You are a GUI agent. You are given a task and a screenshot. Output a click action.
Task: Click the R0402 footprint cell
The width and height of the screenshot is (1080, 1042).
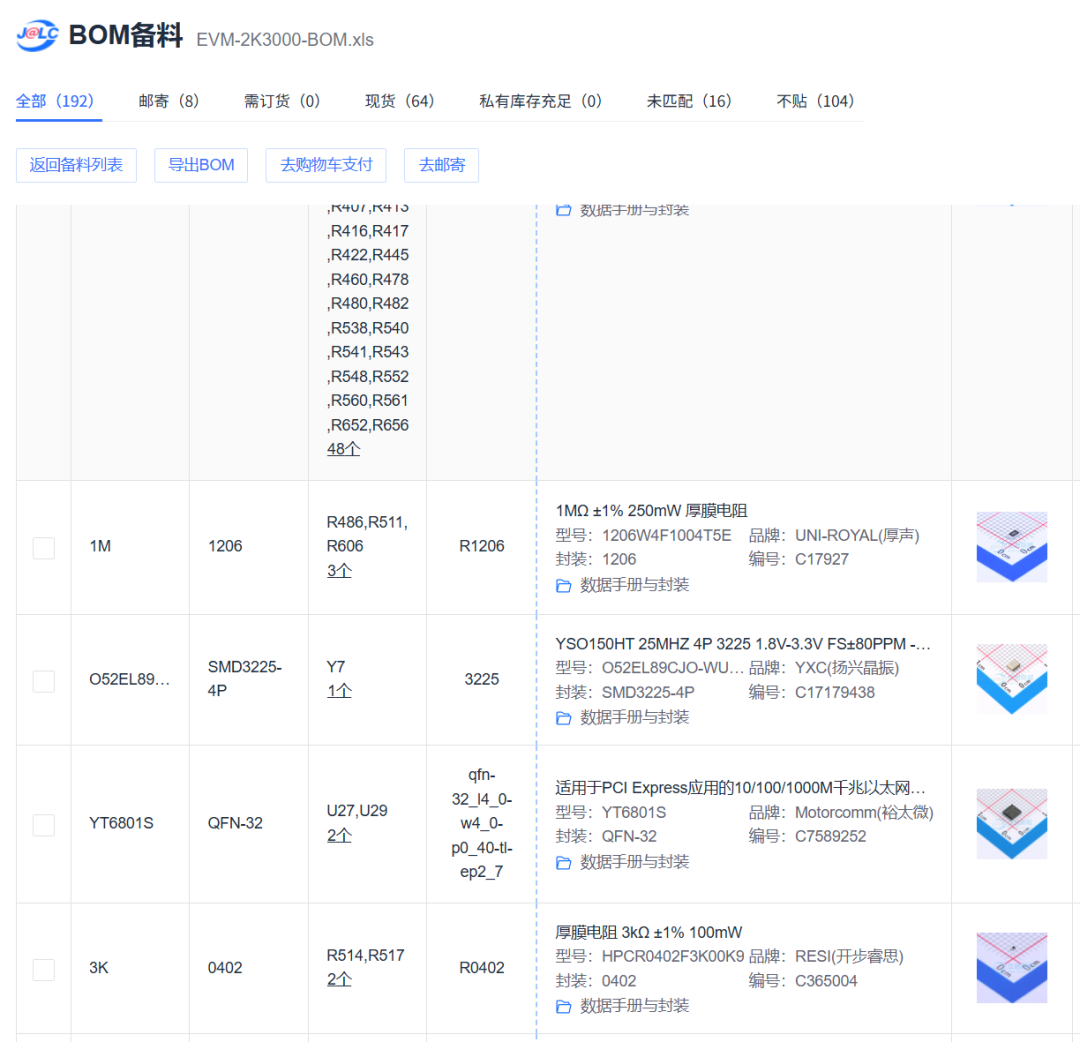point(482,968)
